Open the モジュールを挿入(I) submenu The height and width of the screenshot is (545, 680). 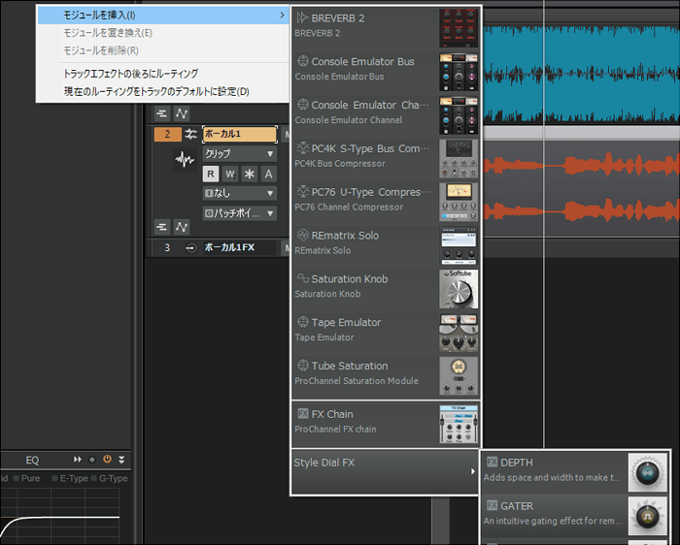(163, 15)
